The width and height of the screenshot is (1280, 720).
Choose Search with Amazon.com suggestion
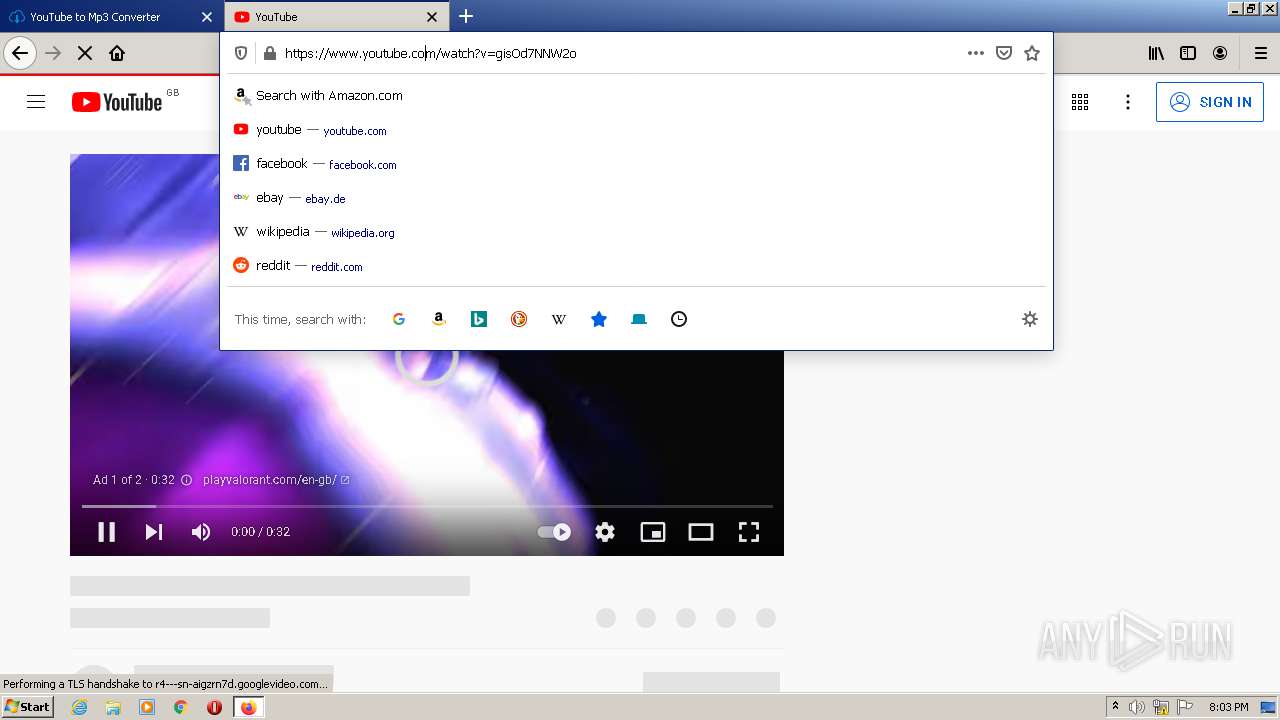pos(637,96)
